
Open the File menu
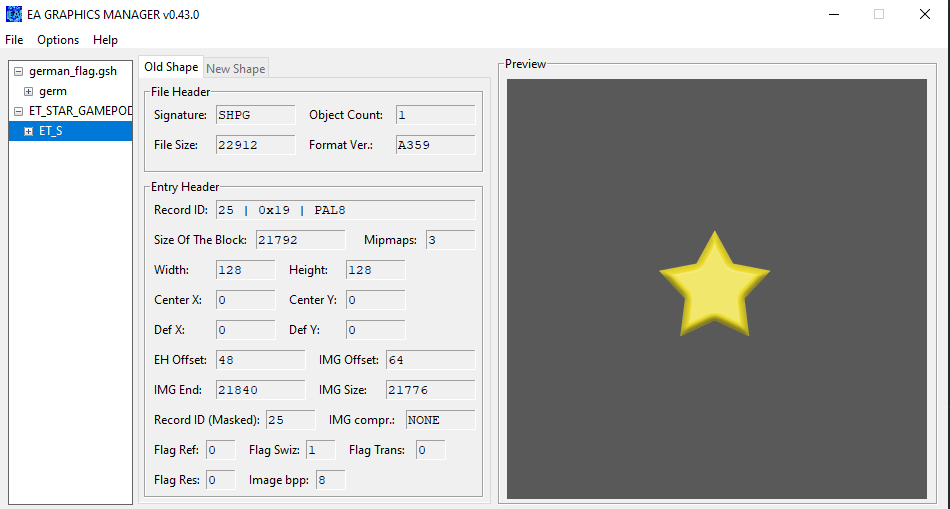[14, 40]
